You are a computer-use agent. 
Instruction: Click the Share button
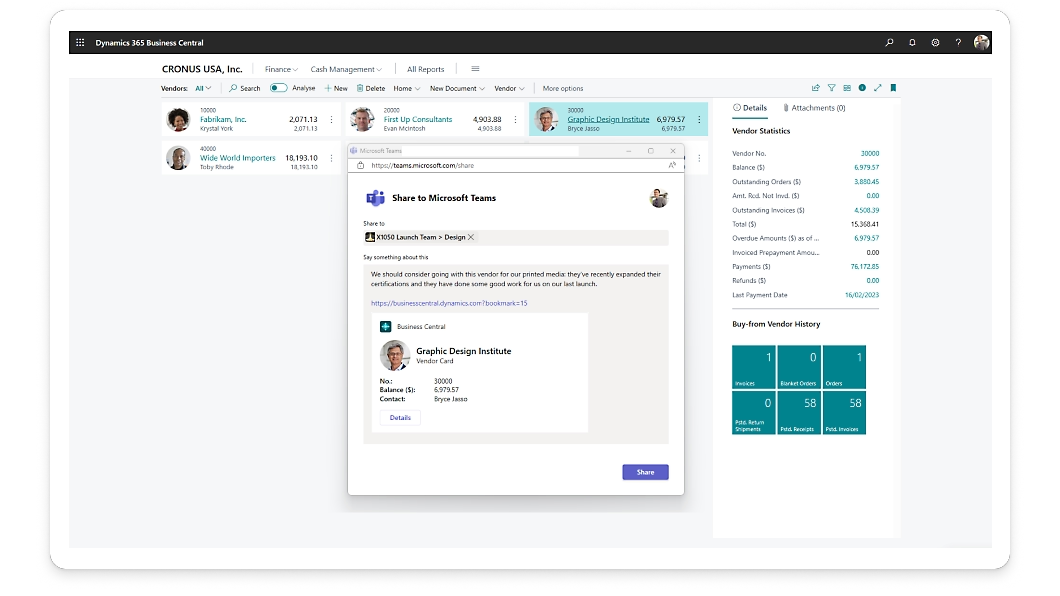click(646, 472)
